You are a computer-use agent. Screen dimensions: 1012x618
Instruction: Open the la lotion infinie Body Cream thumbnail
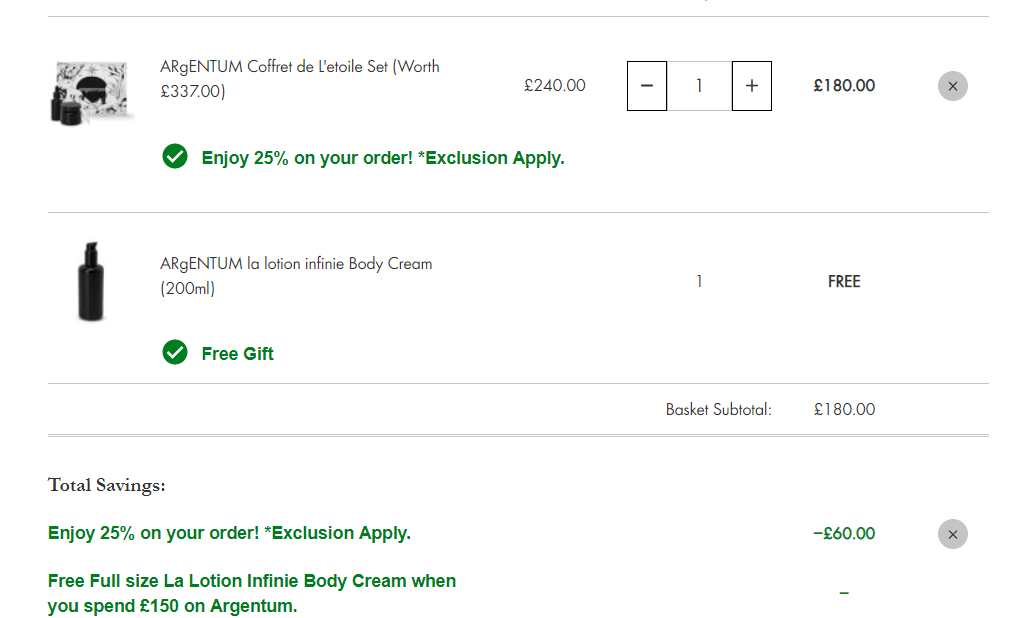pos(91,281)
